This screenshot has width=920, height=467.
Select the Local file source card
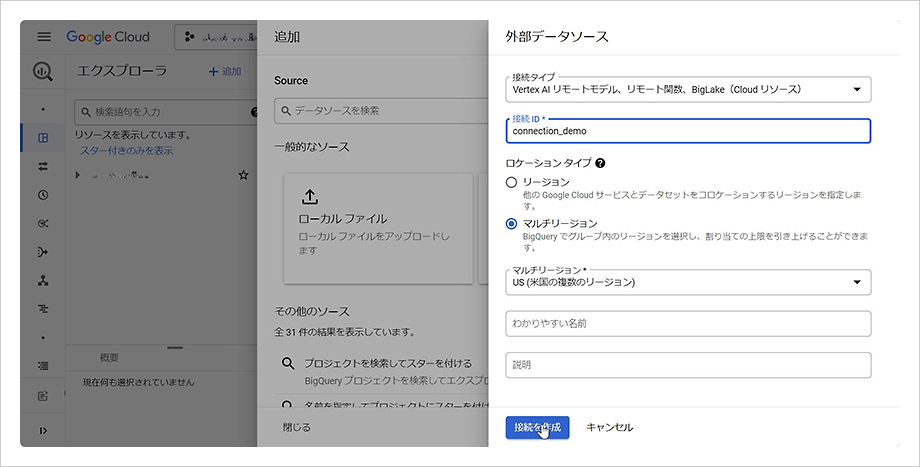(378, 229)
